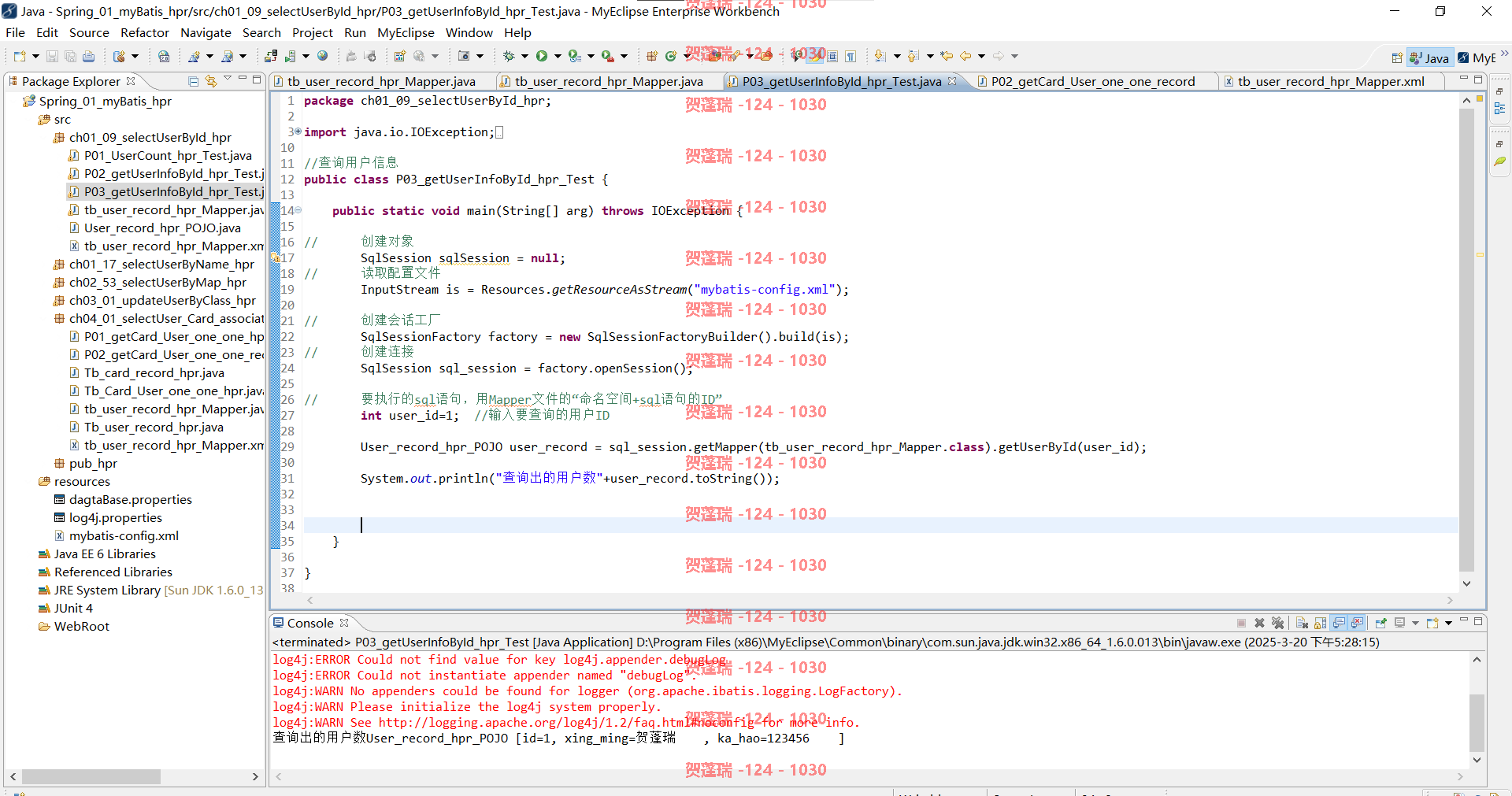Click the Open Console icon
The width and height of the screenshot is (1512, 796).
pyautogui.click(x=1432, y=623)
